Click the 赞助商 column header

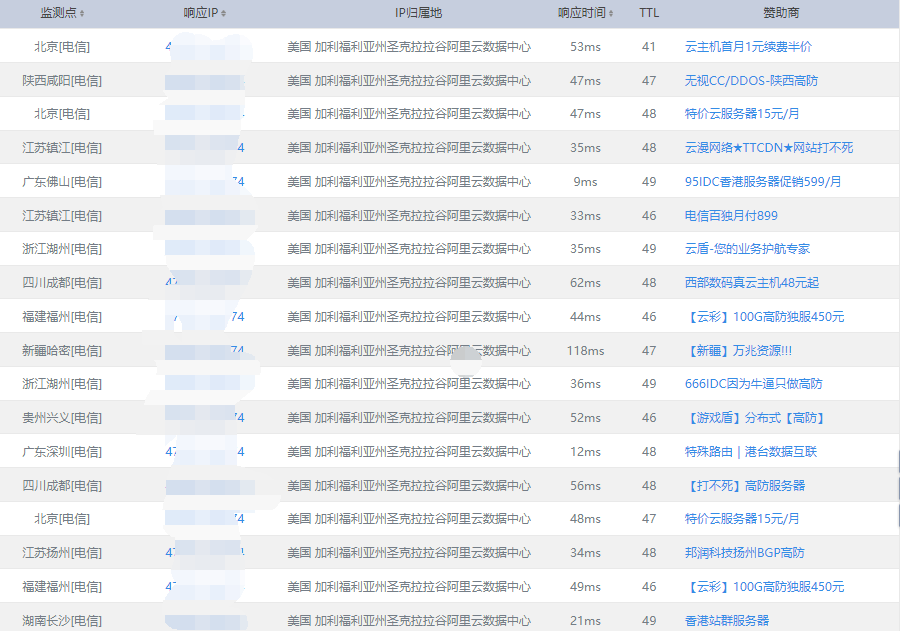[781, 13]
